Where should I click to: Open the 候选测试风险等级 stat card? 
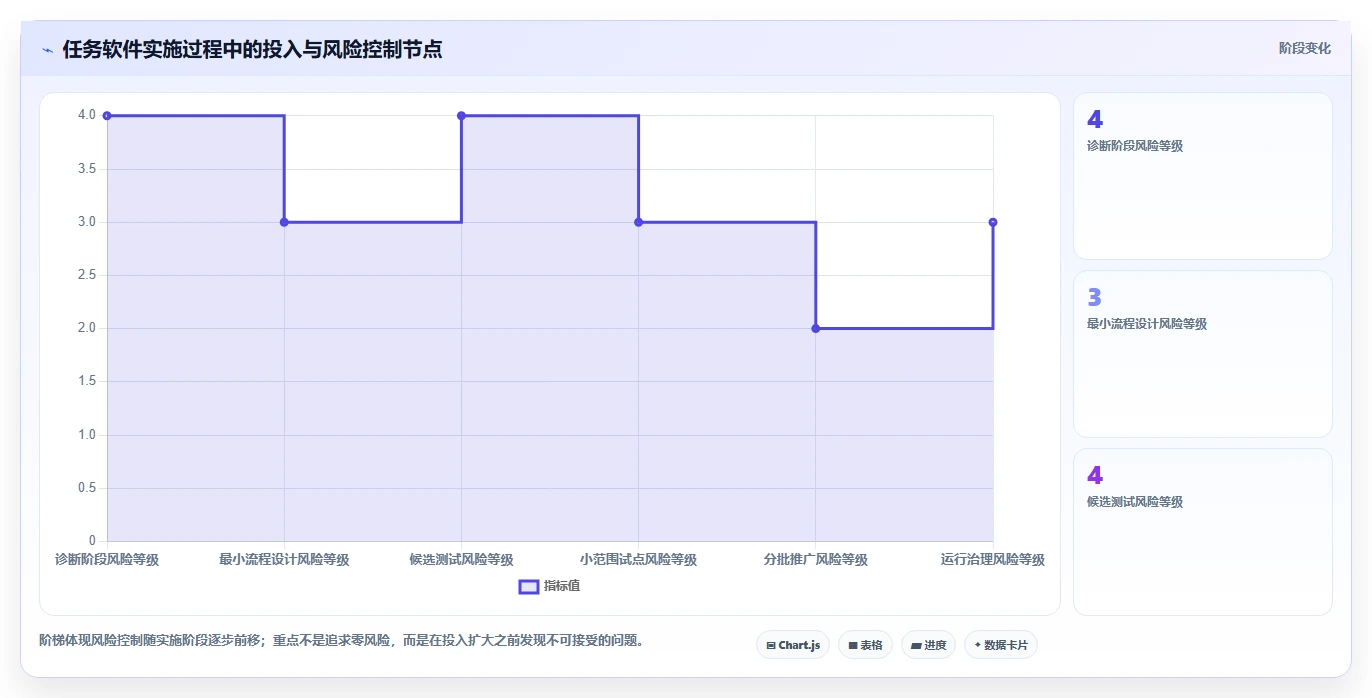1202,532
